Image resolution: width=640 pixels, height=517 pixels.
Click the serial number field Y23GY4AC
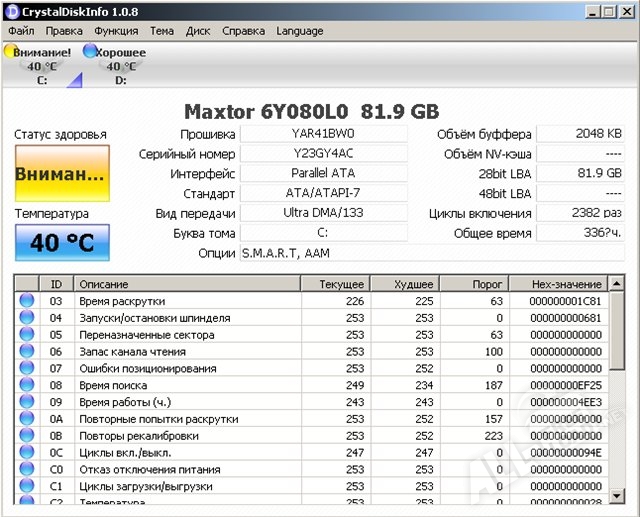coord(325,154)
